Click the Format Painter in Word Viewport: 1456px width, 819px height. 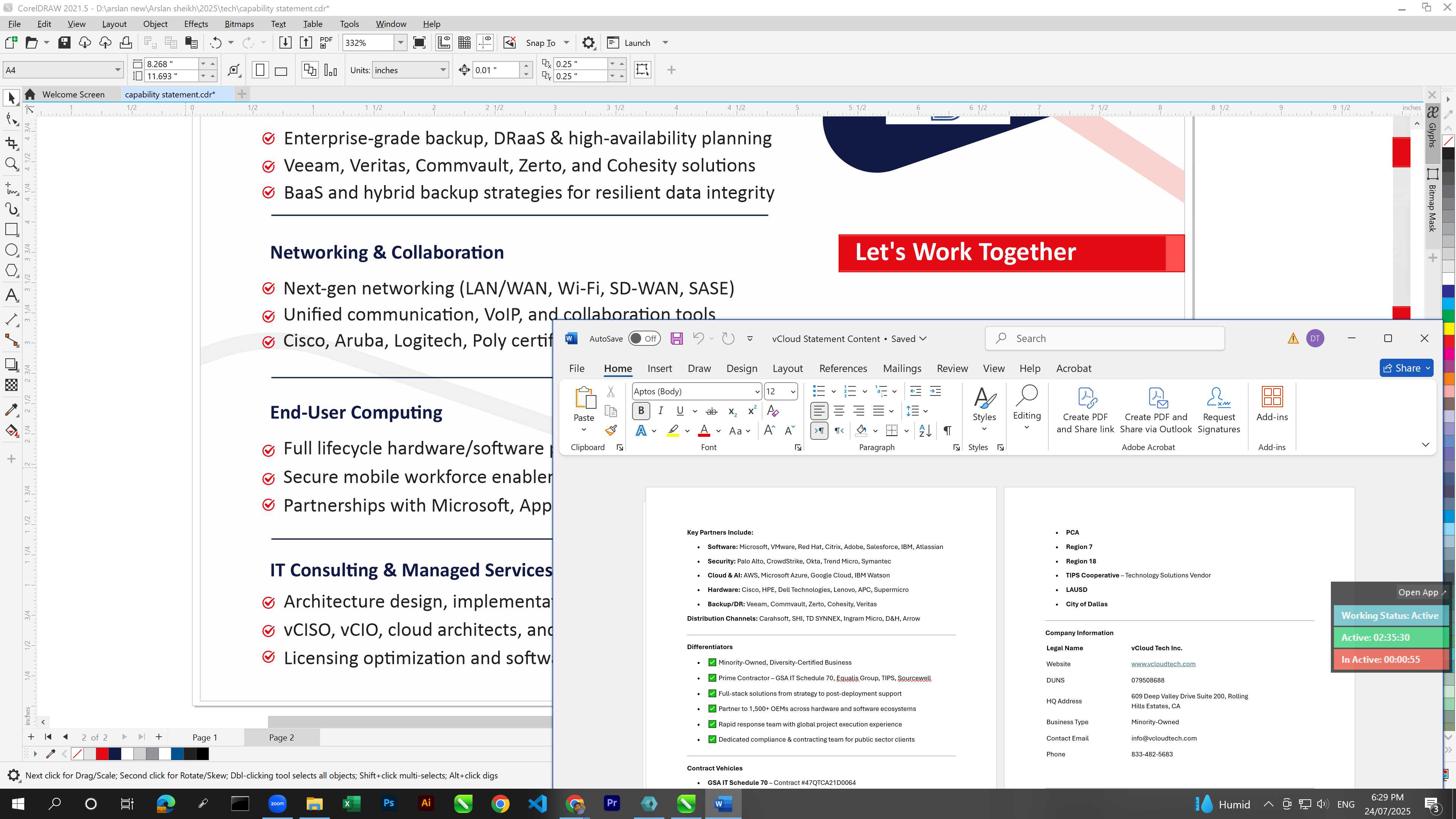610,431
